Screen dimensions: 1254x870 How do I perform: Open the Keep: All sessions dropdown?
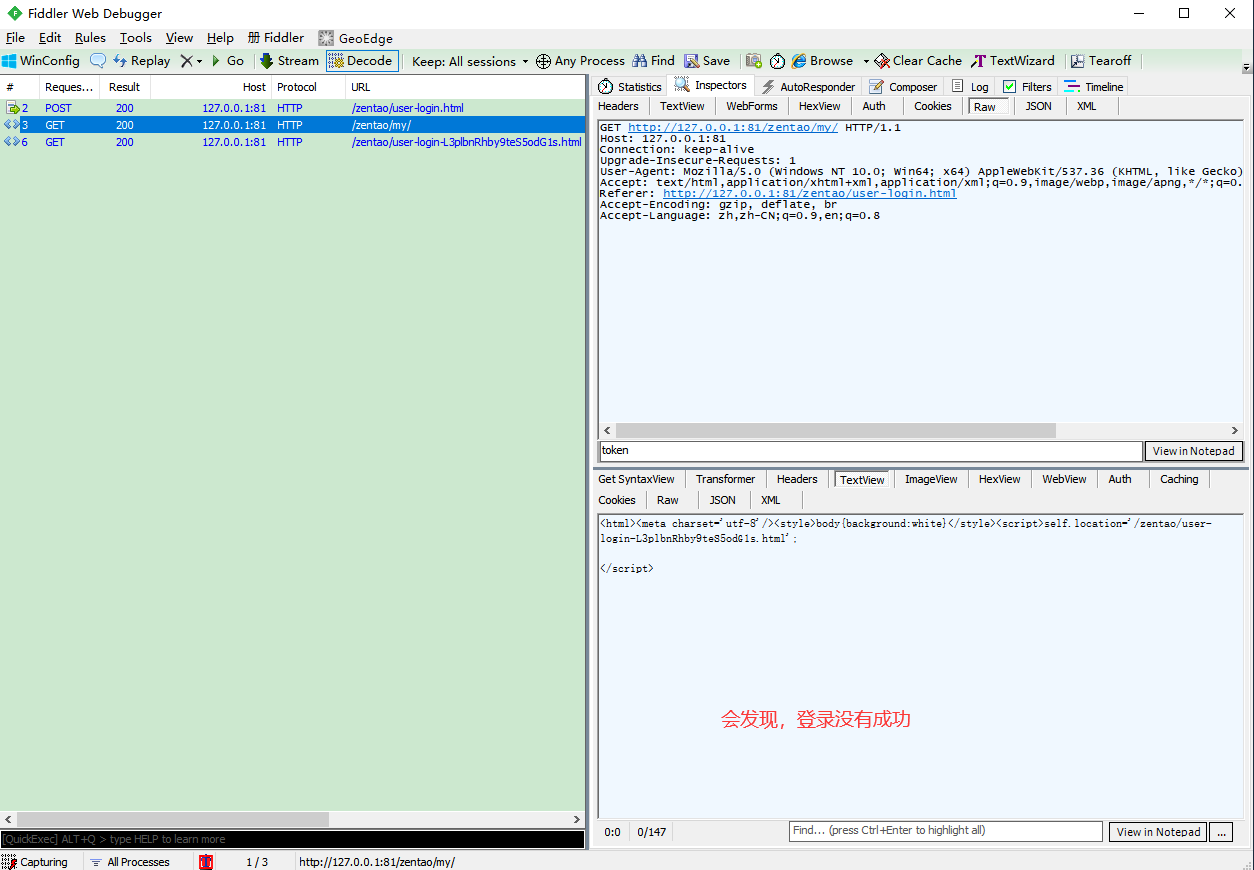coord(470,61)
